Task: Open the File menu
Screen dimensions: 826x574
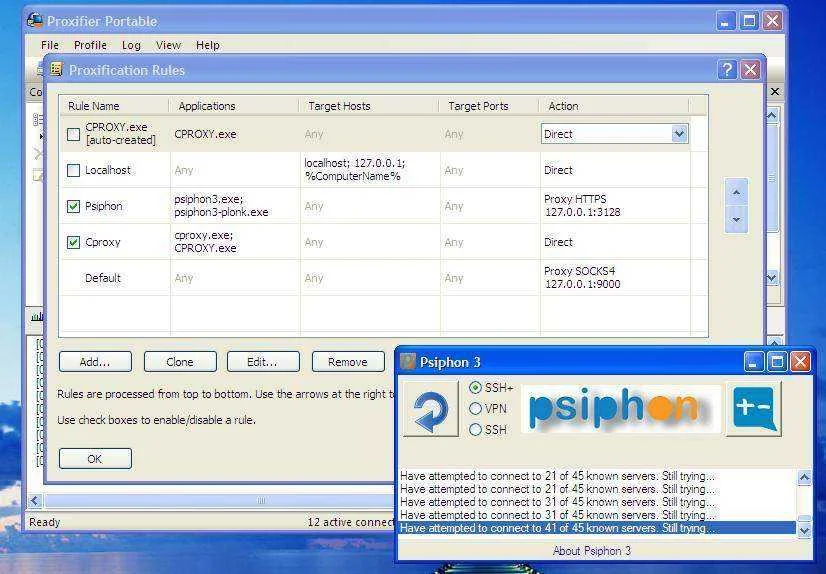Action: 50,45
